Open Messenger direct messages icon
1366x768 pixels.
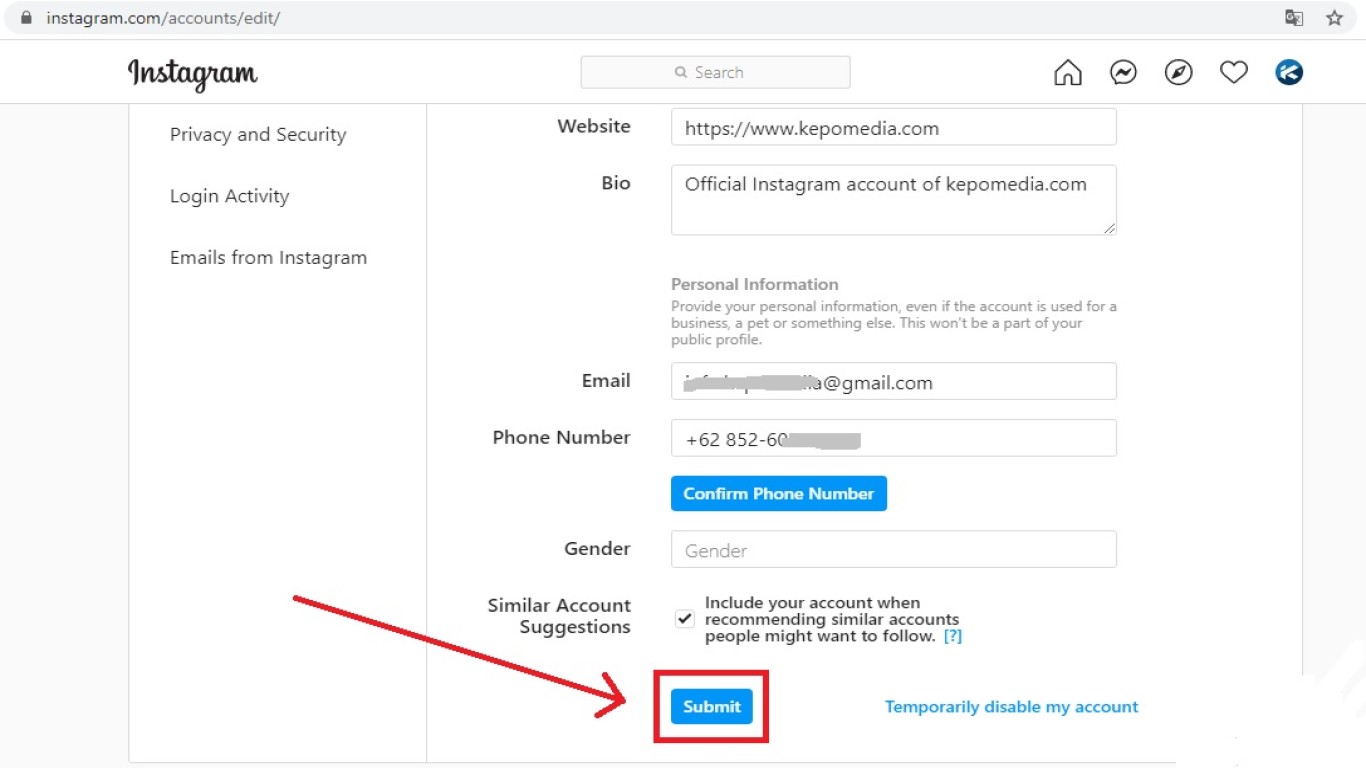pyautogui.click(x=1123, y=73)
